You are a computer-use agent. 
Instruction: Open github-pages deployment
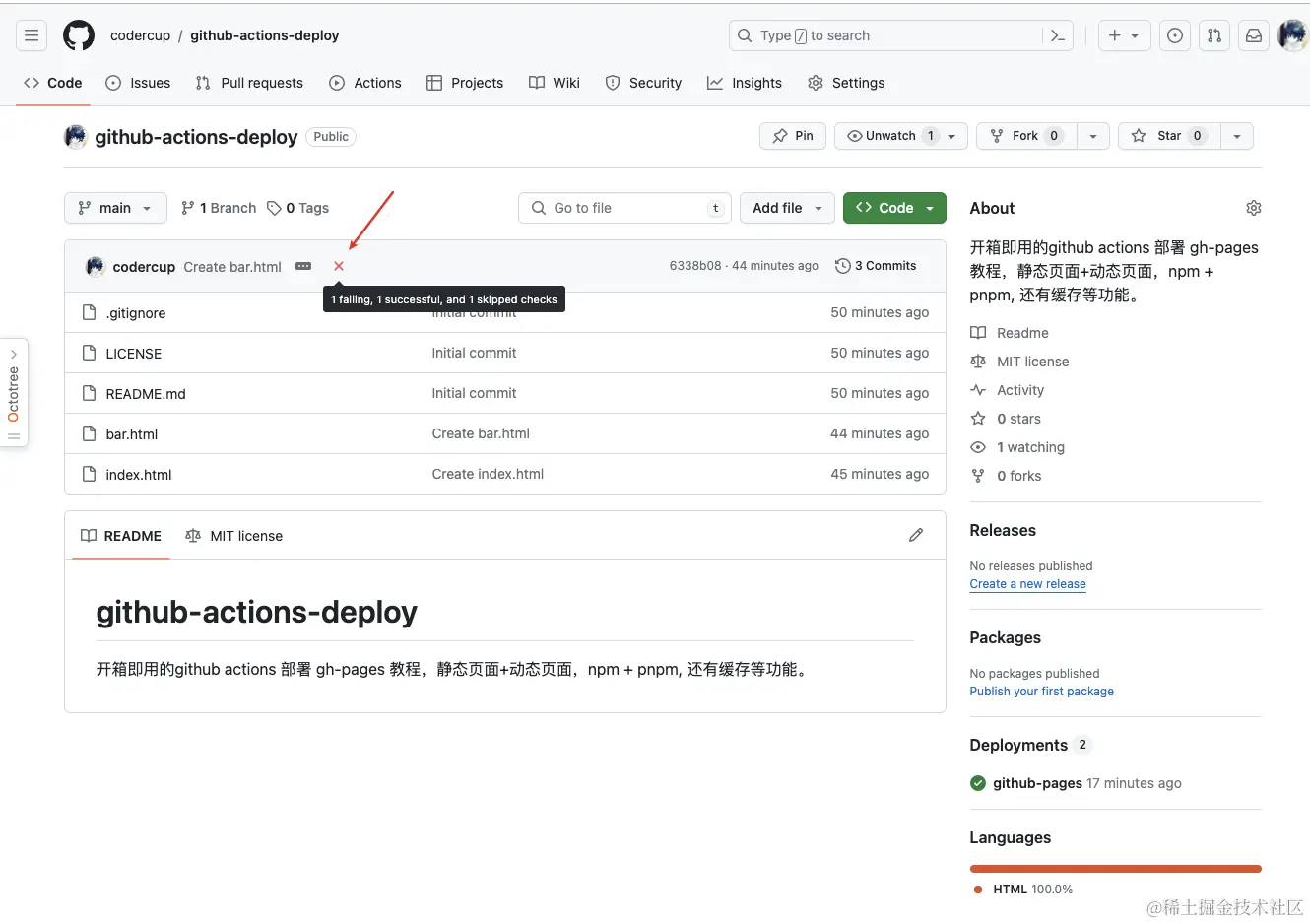click(x=1037, y=783)
